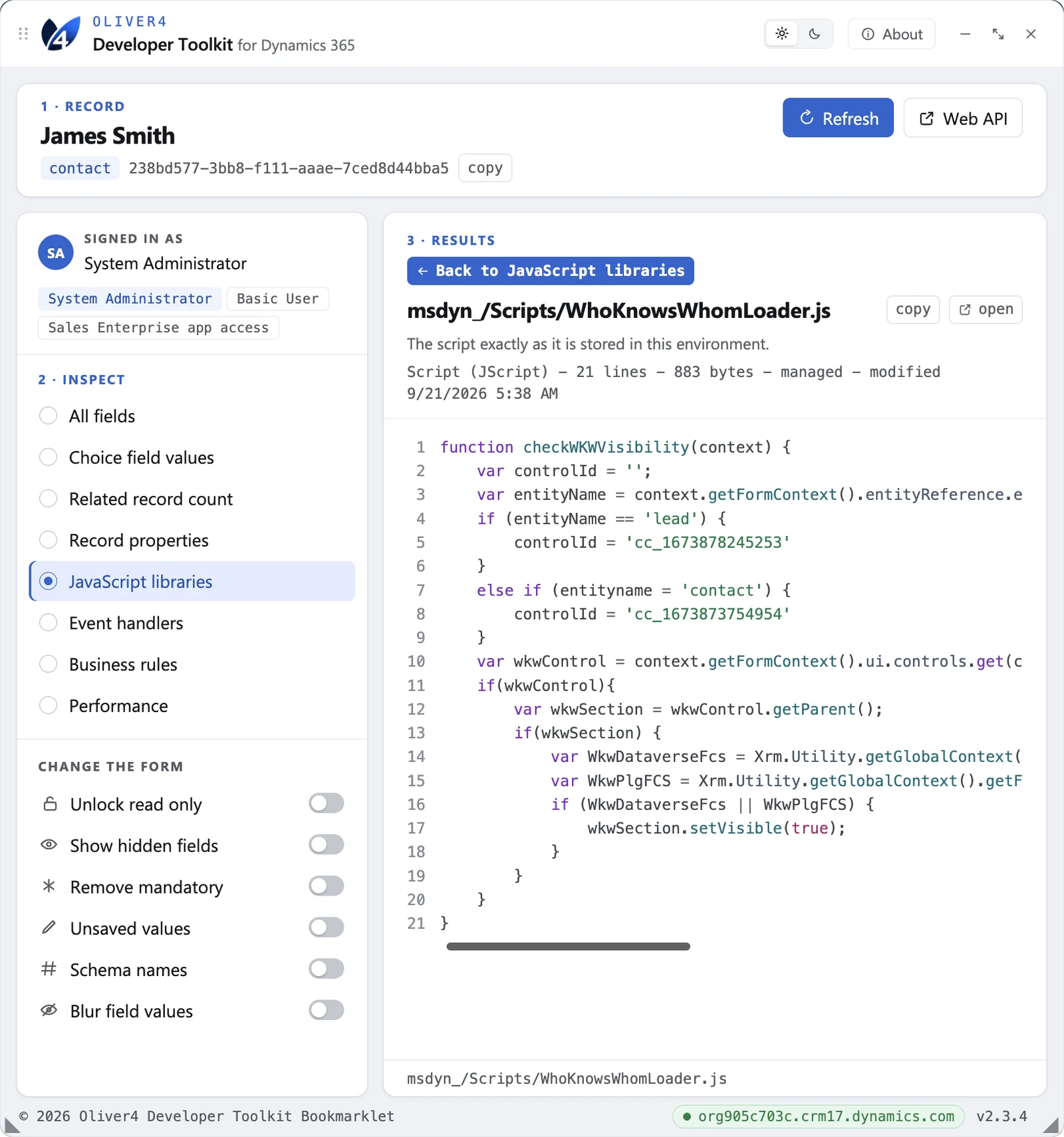The height and width of the screenshot is (1137, 1064).
Task: Enable Blur field values toggle
Action: (x=326, y=1010)
